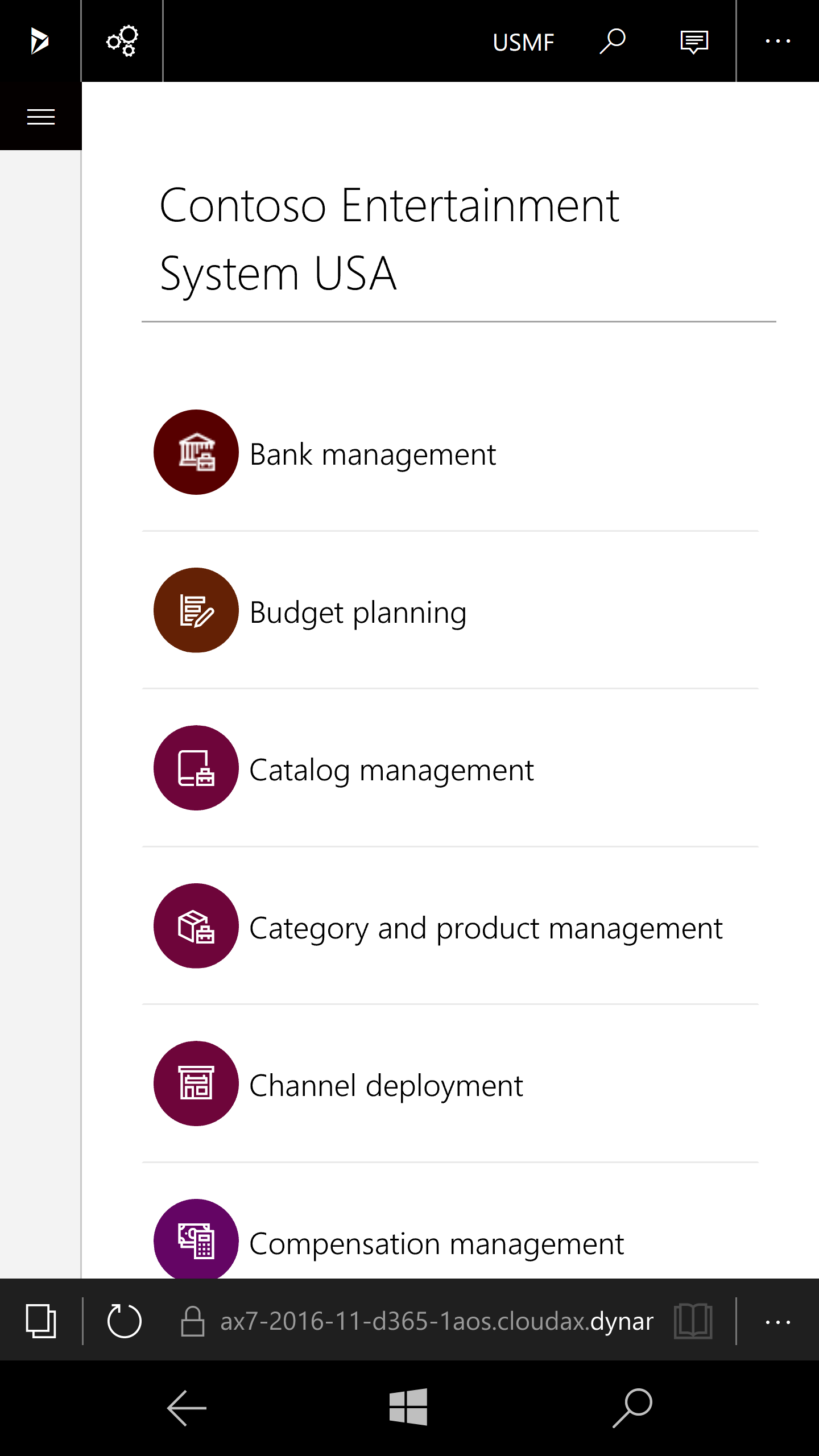Click the search magnifier in top bar
Screen dimensions: 819x1456
click(613, 42)
